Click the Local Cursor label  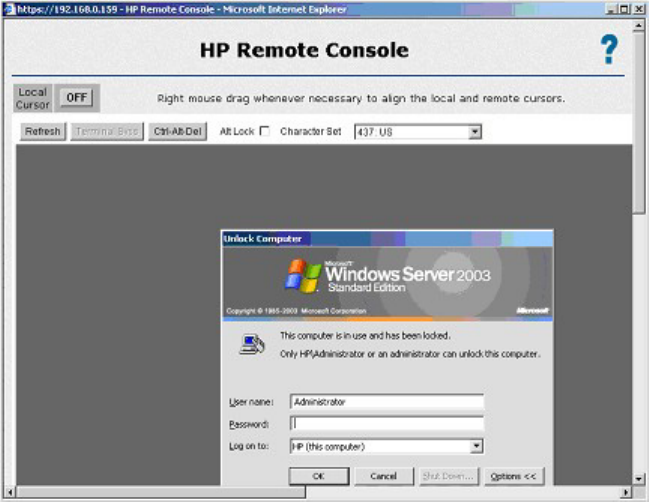coord(32,98)
